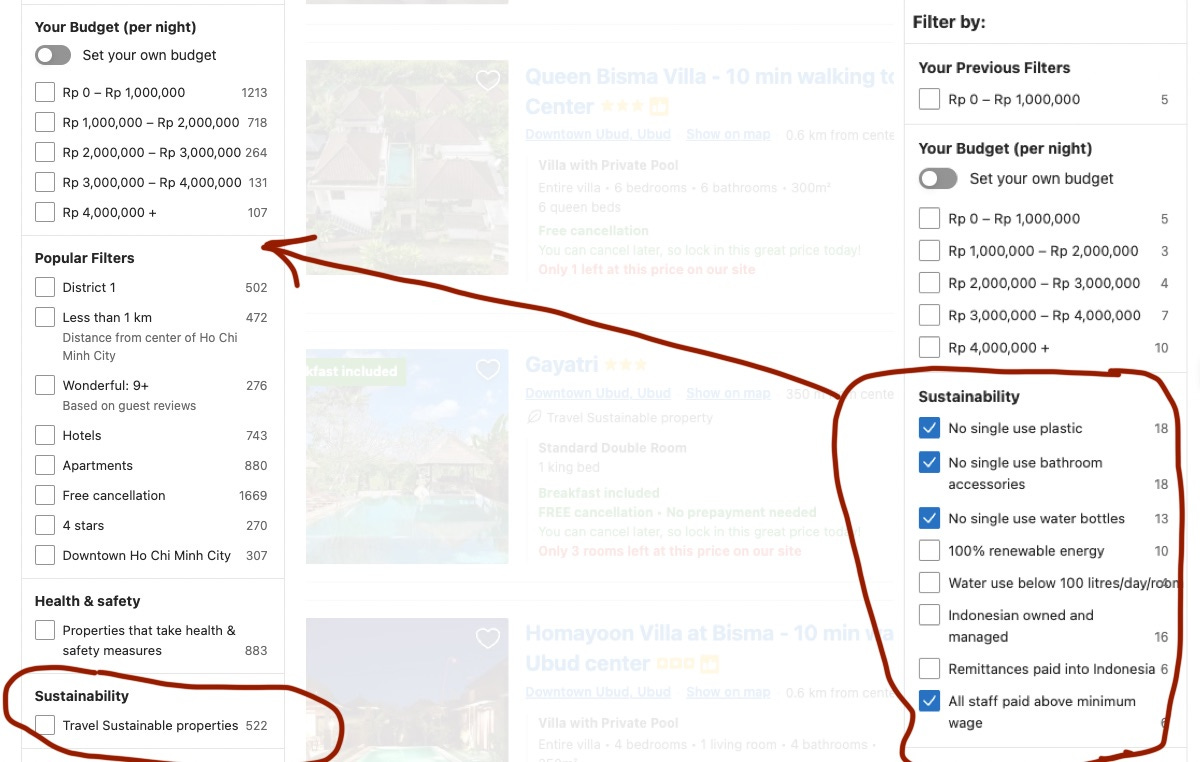Image resolution: width=1200 pixels, height=762 pixels.
Task: Check Rp 3,000,000 – Rp 4,000,000 with 7 properties
Action: pos(929,315)
